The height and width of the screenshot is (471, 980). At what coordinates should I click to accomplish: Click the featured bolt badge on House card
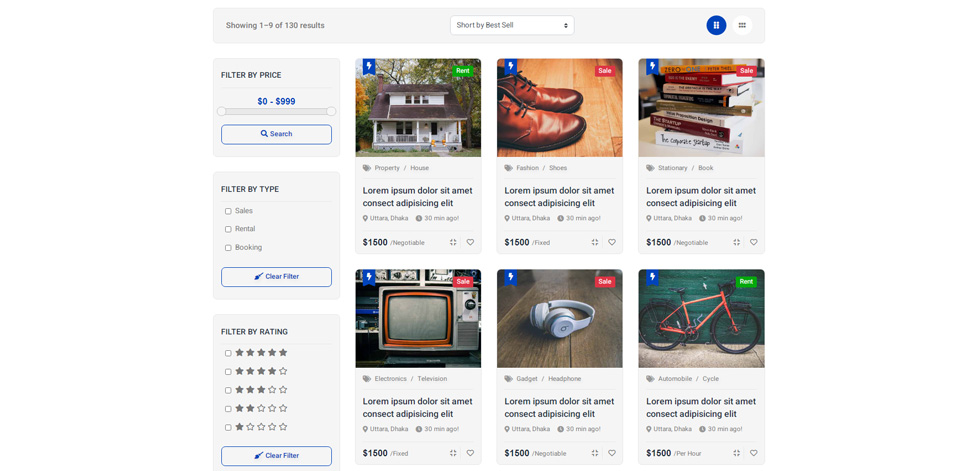coord(369,66)
